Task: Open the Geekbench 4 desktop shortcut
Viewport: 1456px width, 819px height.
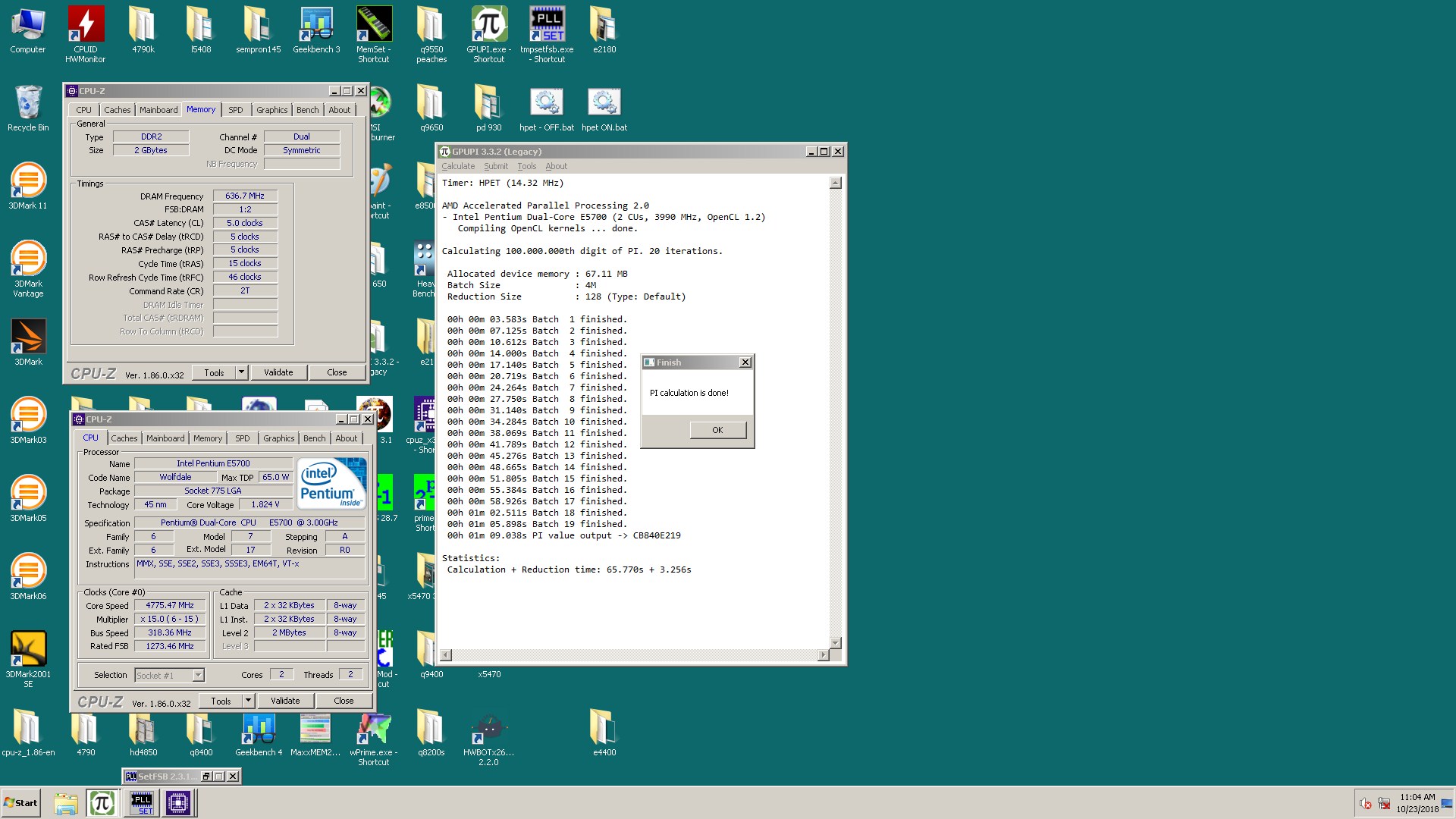Action: (259, 733)
